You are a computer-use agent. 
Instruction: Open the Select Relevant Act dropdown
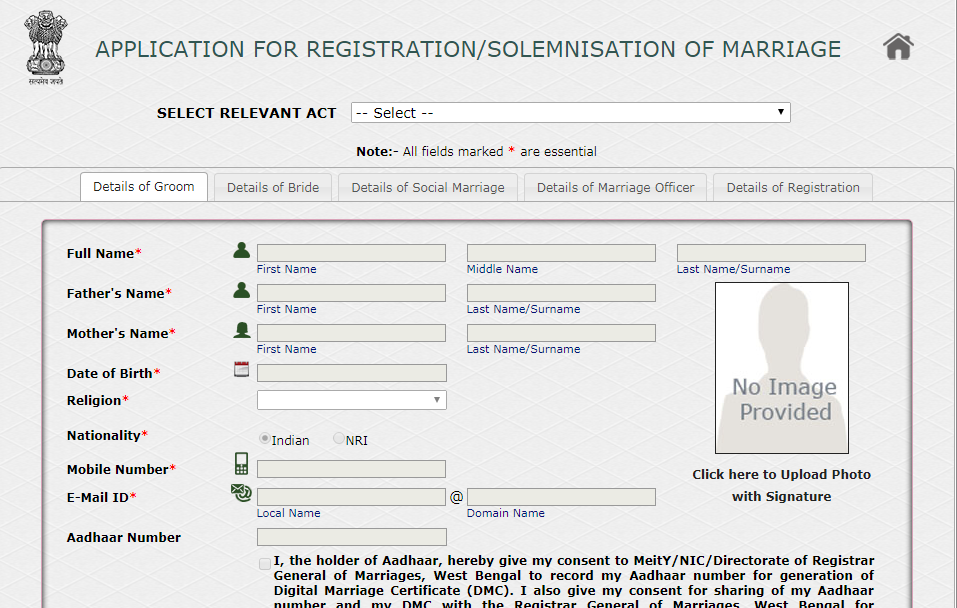pyautogui.click(x=570, y=112)
